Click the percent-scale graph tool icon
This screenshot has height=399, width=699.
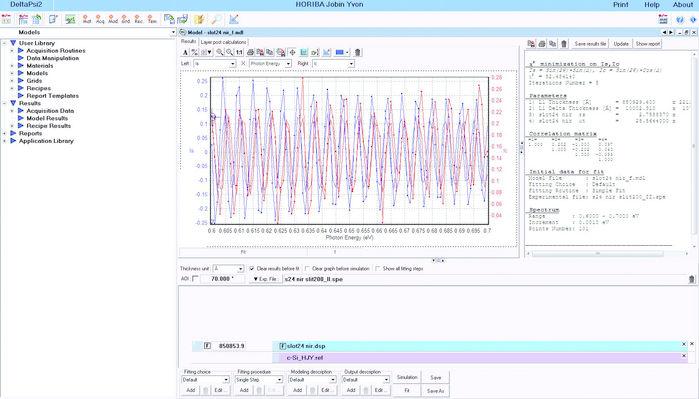(x=195, y=52)
